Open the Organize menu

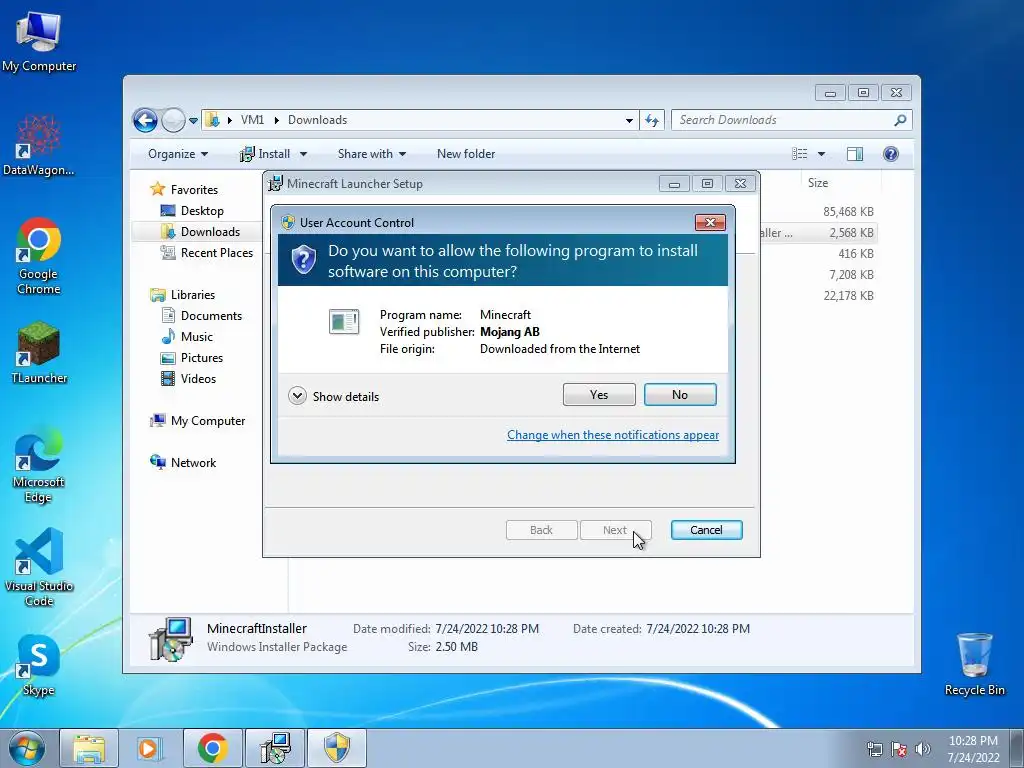click(x=178, y=154)
